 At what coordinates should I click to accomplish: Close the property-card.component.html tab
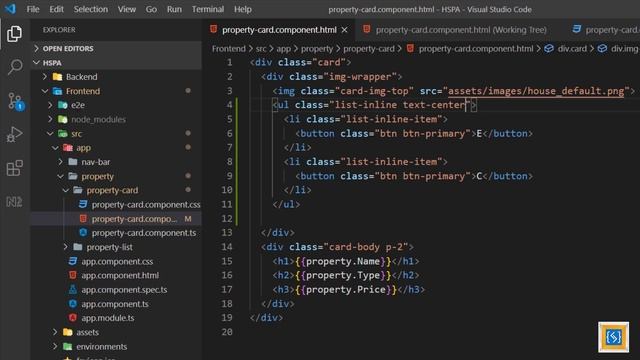click(x=344, y=30)
